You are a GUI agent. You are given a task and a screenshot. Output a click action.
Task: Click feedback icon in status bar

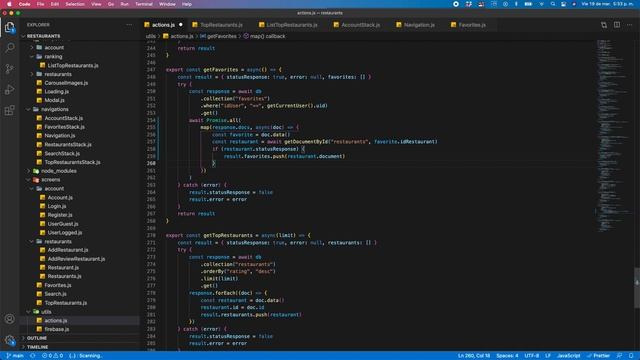619,356
